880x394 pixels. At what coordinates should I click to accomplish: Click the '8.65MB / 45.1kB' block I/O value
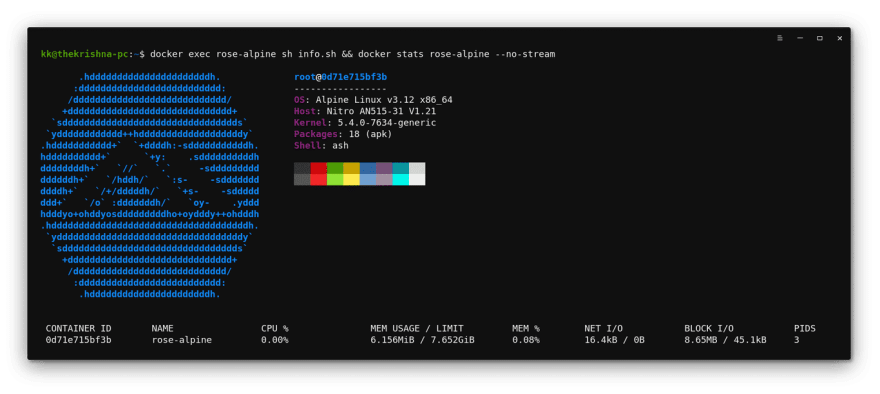[726, 340]
